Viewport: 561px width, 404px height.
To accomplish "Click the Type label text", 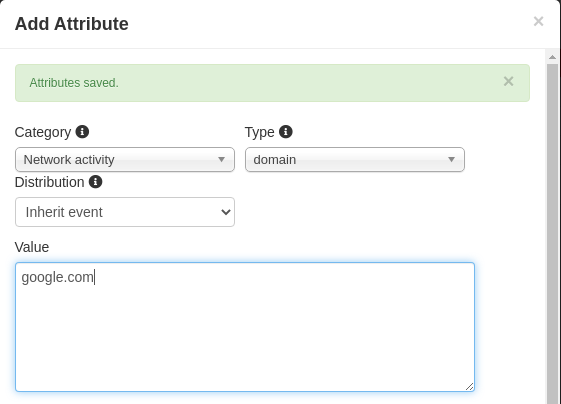I will pyautogui.click(x=260, y=132).
